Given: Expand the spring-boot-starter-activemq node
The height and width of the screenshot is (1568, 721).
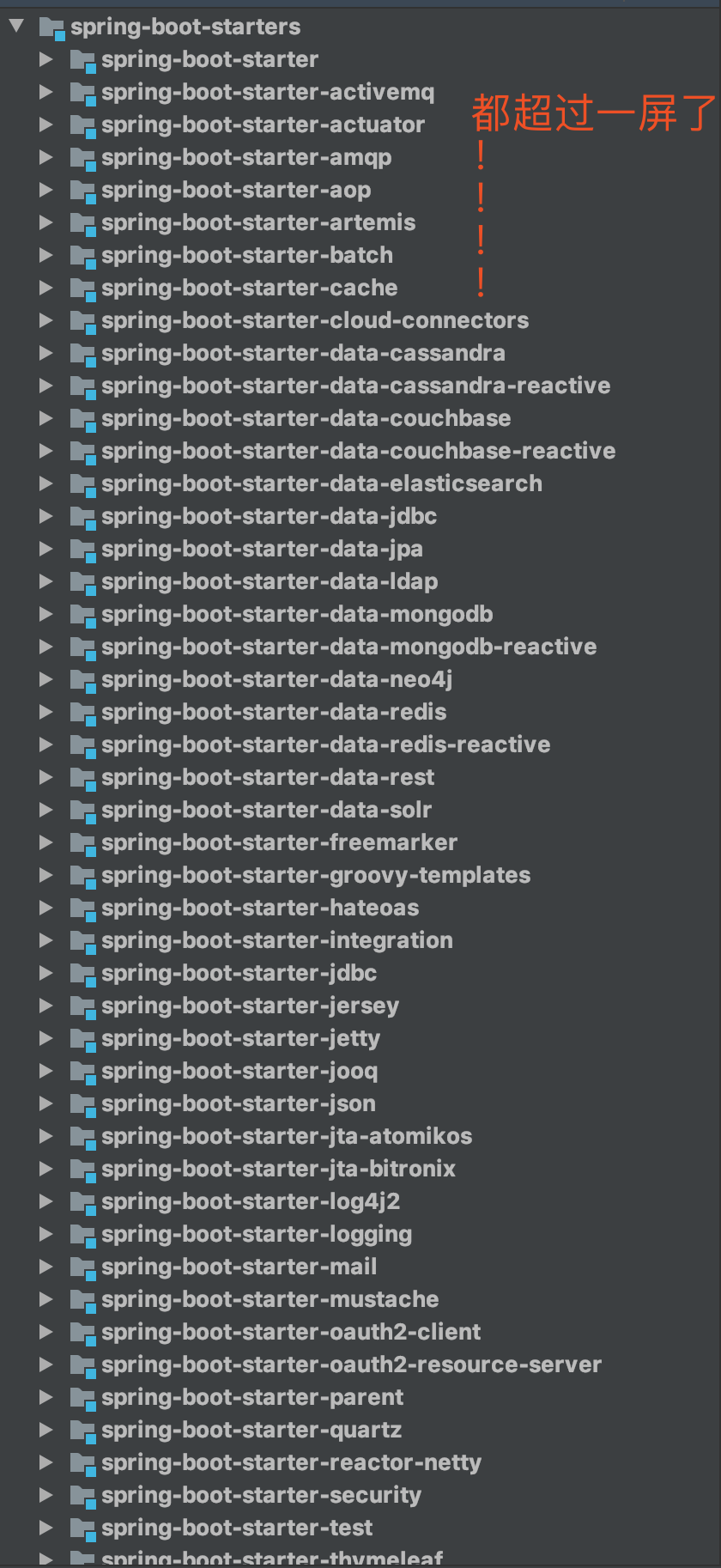Looking at the screenshot, I should pos(46,92).
